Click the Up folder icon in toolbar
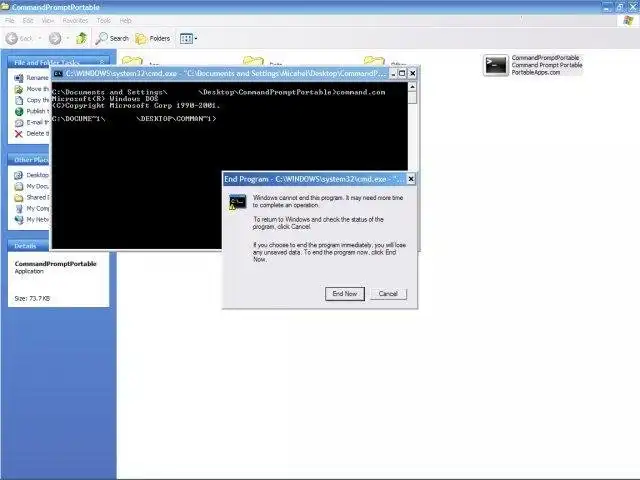The height and width of the screenshot is (480, 640). coord(82,38)
